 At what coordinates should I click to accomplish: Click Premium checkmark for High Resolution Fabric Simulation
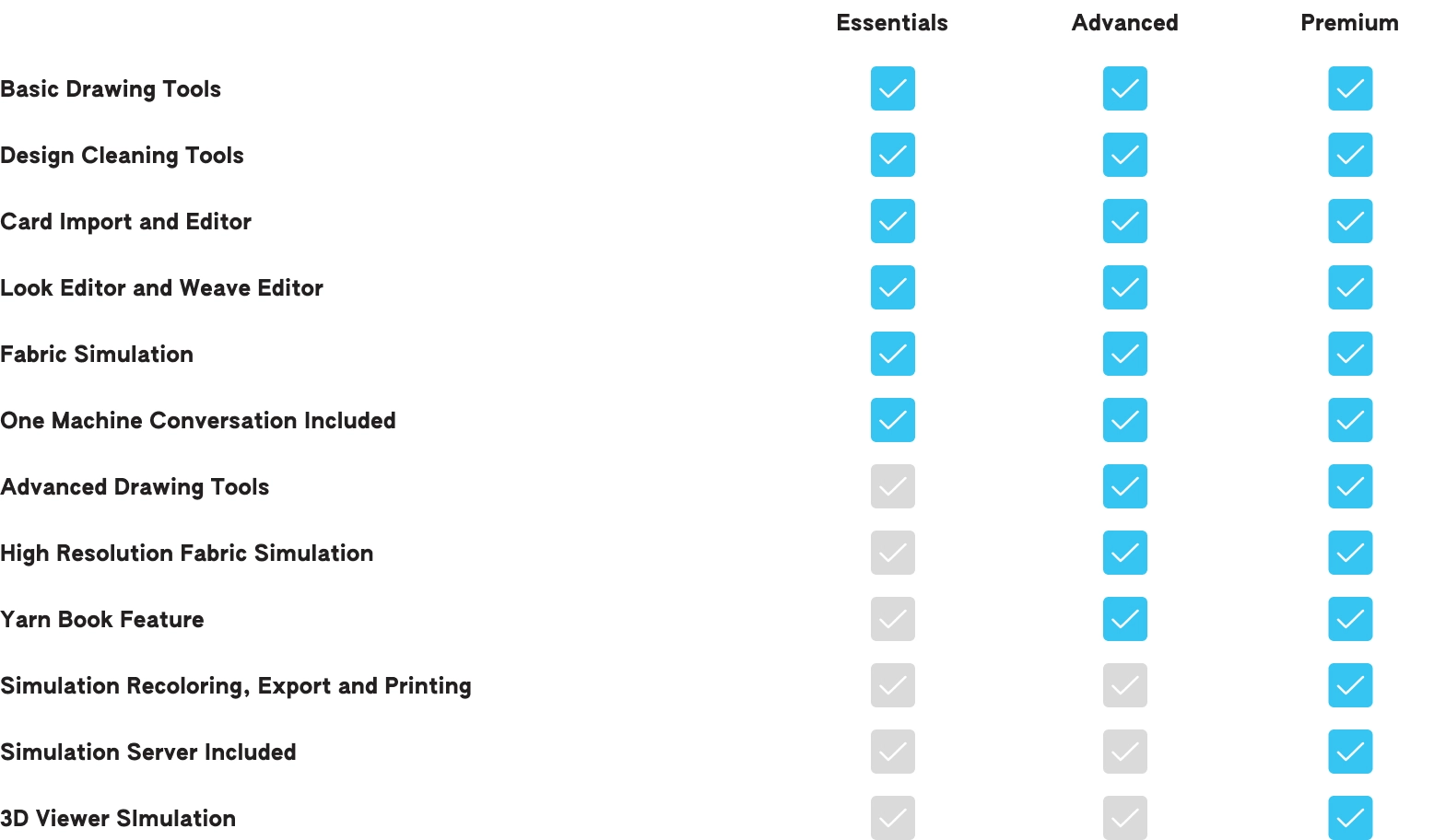pyautogui.click(x=1349, y=553)
